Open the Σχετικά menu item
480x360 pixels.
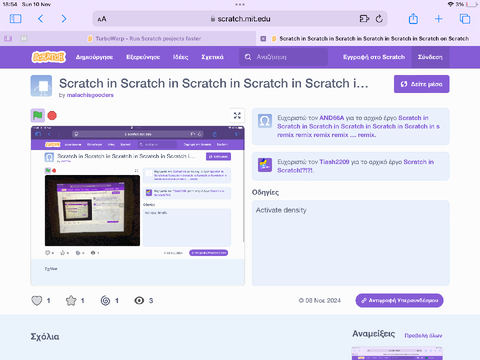pos(212,57)
